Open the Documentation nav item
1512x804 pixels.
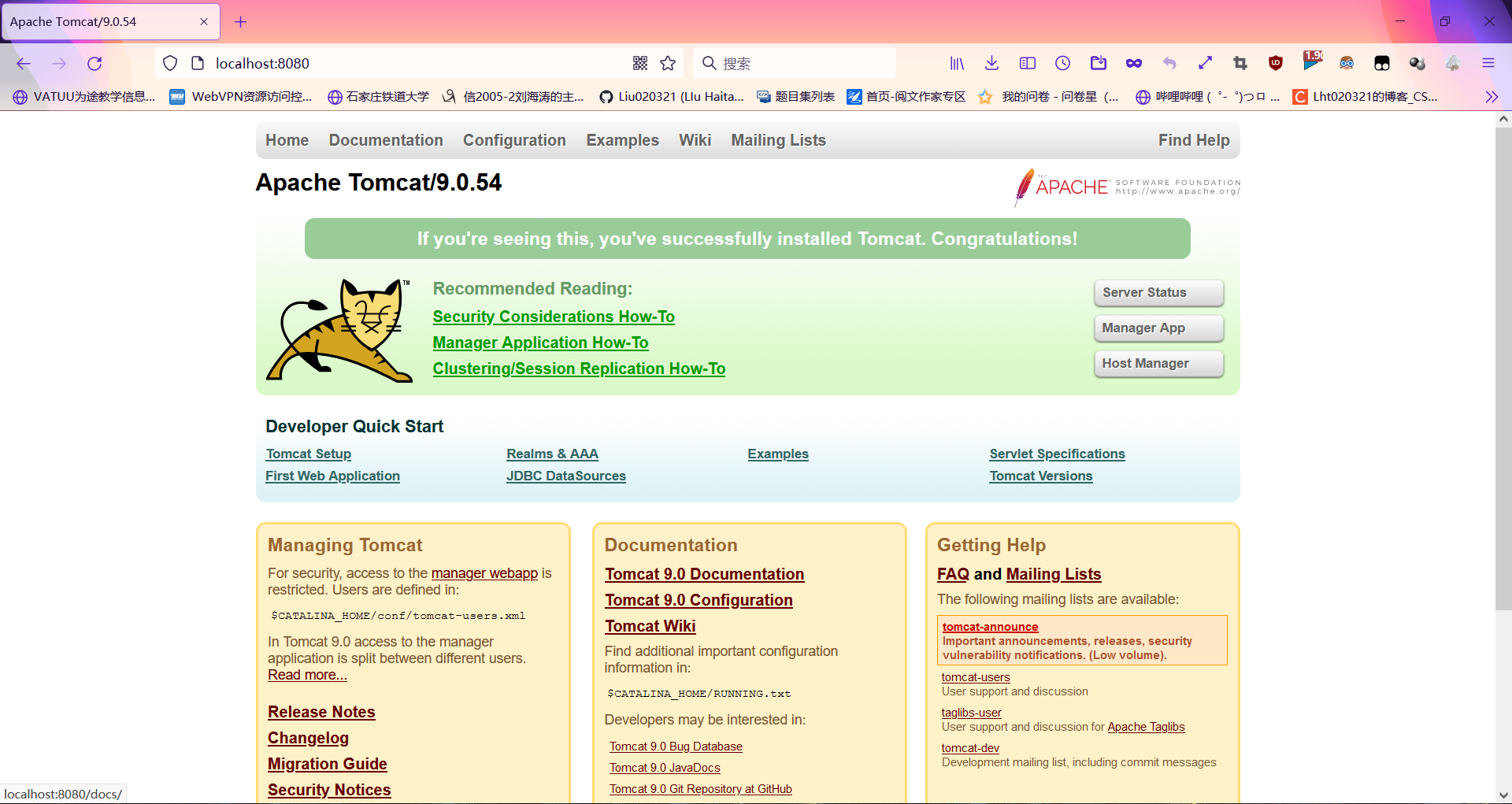(x=386, y=140)
